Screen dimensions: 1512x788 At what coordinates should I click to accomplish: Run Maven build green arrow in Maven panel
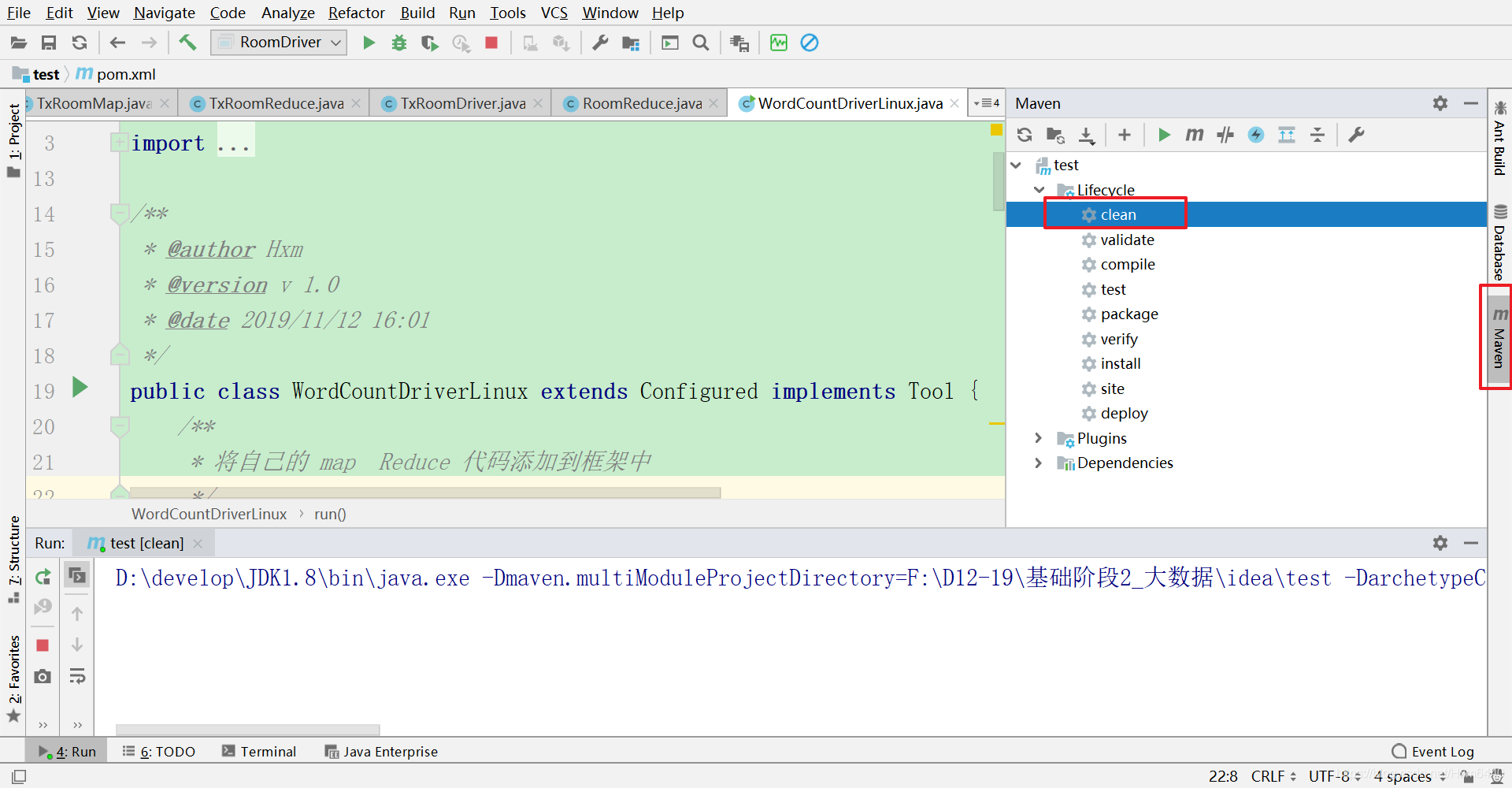click(1164, 135)
